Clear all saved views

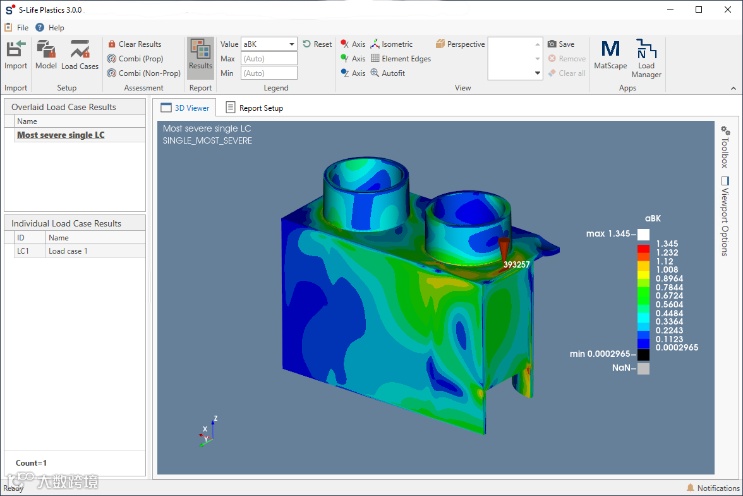coord(567,73)
